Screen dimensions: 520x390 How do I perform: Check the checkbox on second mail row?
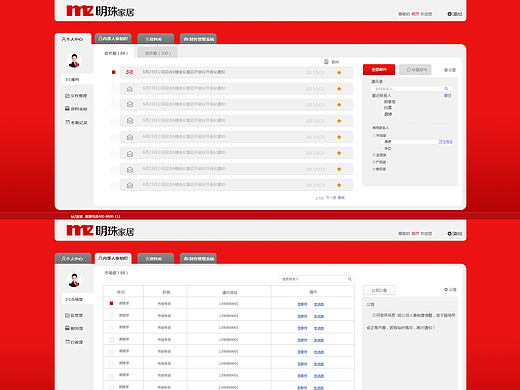point(113,88)
